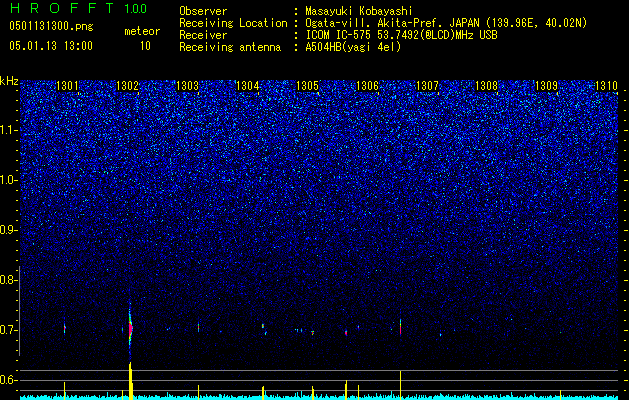Click the grey frequency range bar at left
The height and width of the screenshot is (400, 629).
click(x=20, y=311)
